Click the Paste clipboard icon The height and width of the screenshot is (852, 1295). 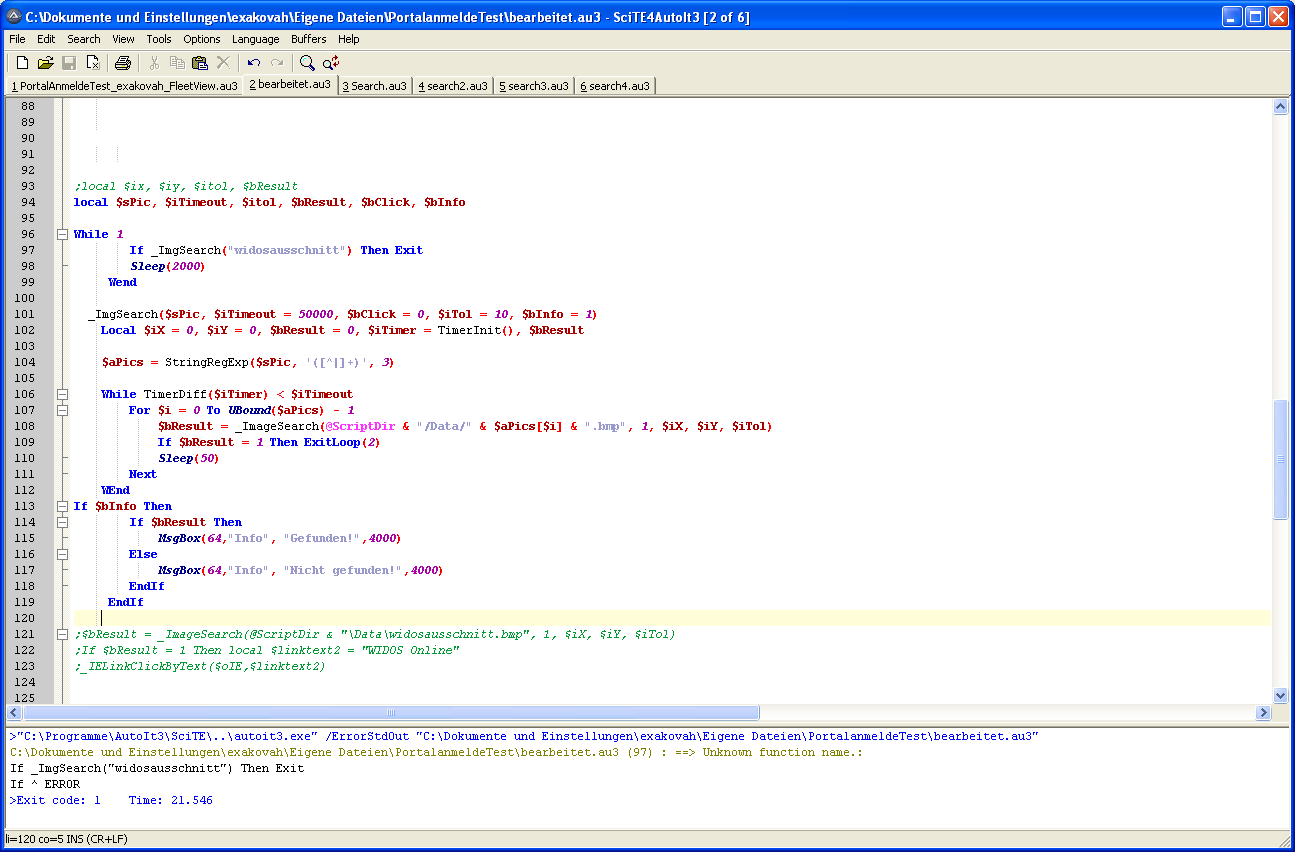click(200, 63)
